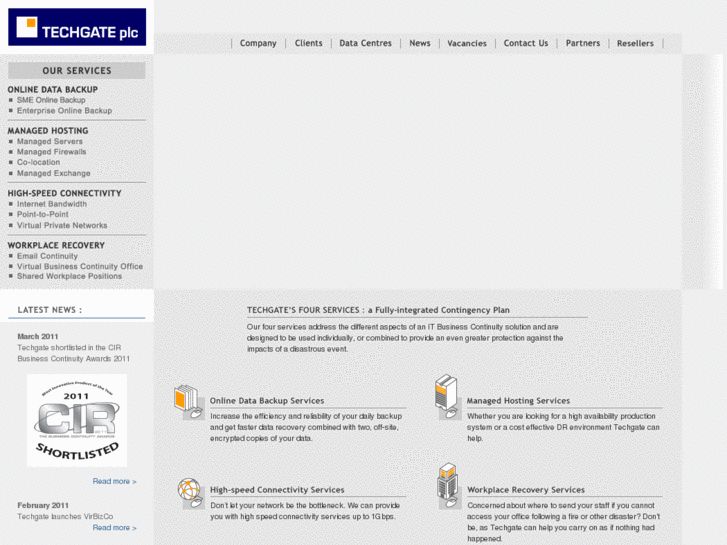The height and width of the screenshot is (545, 727).
Task: Open the Workplace Recovery sidebar heading
Action: coord(56,245)
